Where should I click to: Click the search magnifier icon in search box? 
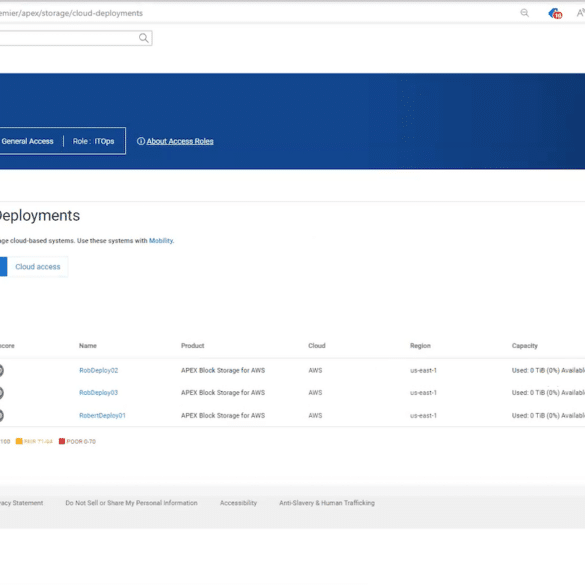tap(144, 38)
